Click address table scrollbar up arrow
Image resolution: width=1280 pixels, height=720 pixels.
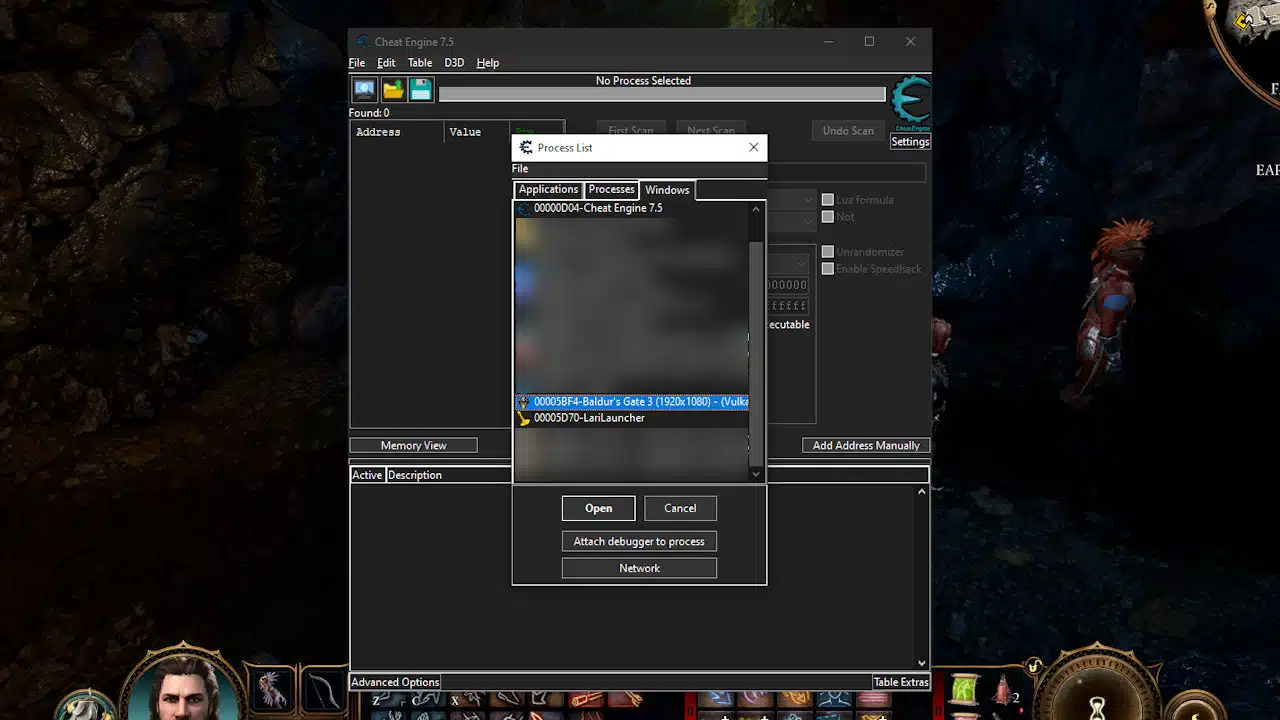(922, 492)
